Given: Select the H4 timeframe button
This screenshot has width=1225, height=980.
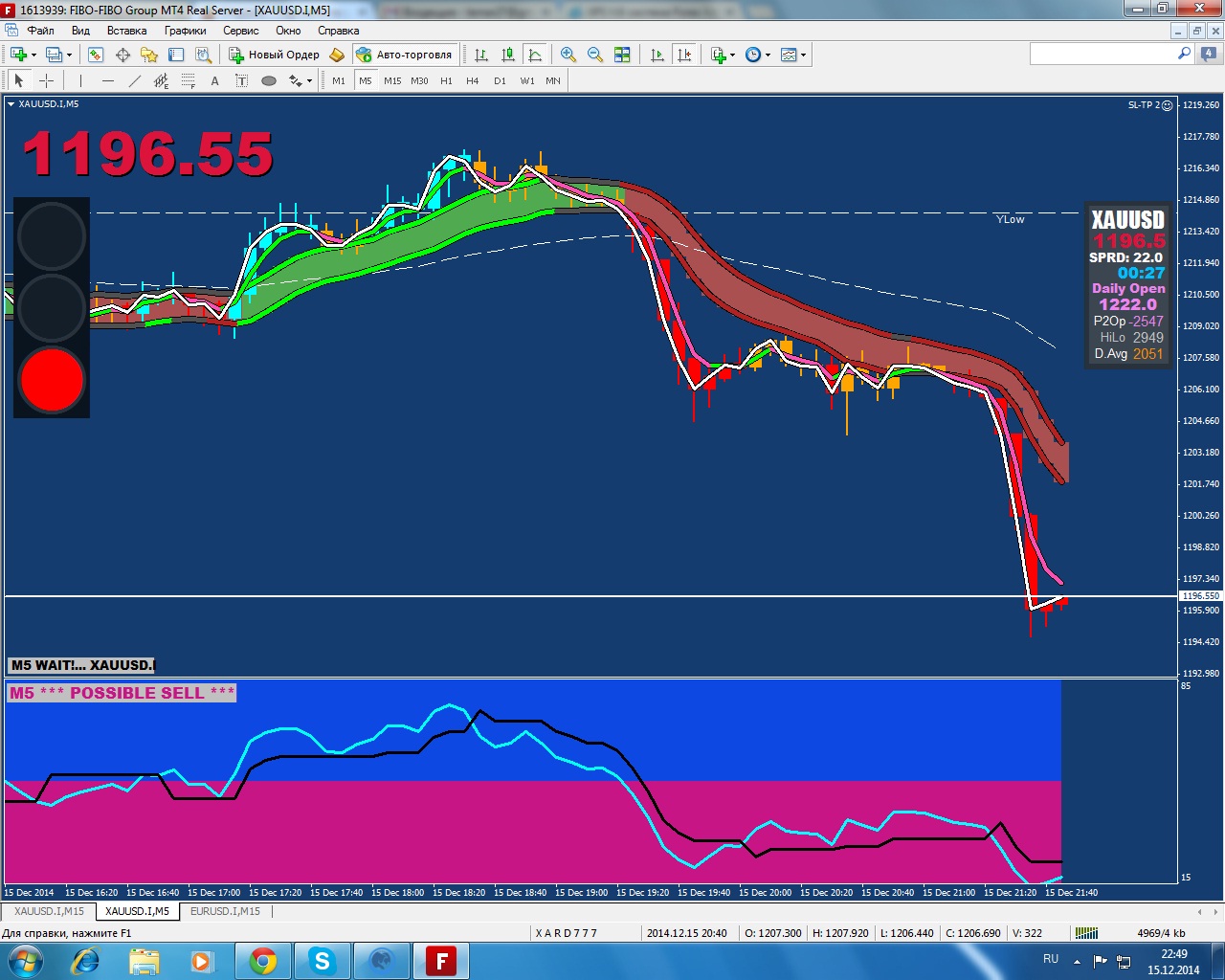Looking at the screenshot, I should (472, 80).
